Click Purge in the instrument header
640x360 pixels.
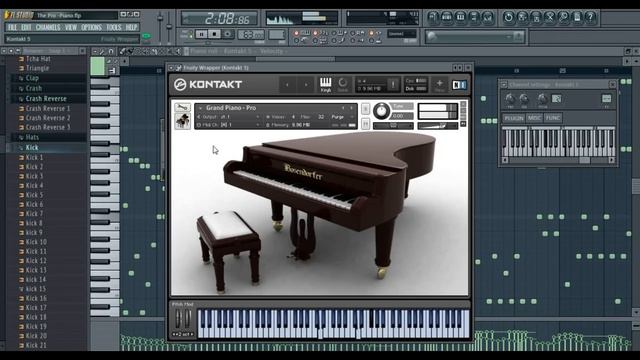pyautogui.click(x=337, y=117)
